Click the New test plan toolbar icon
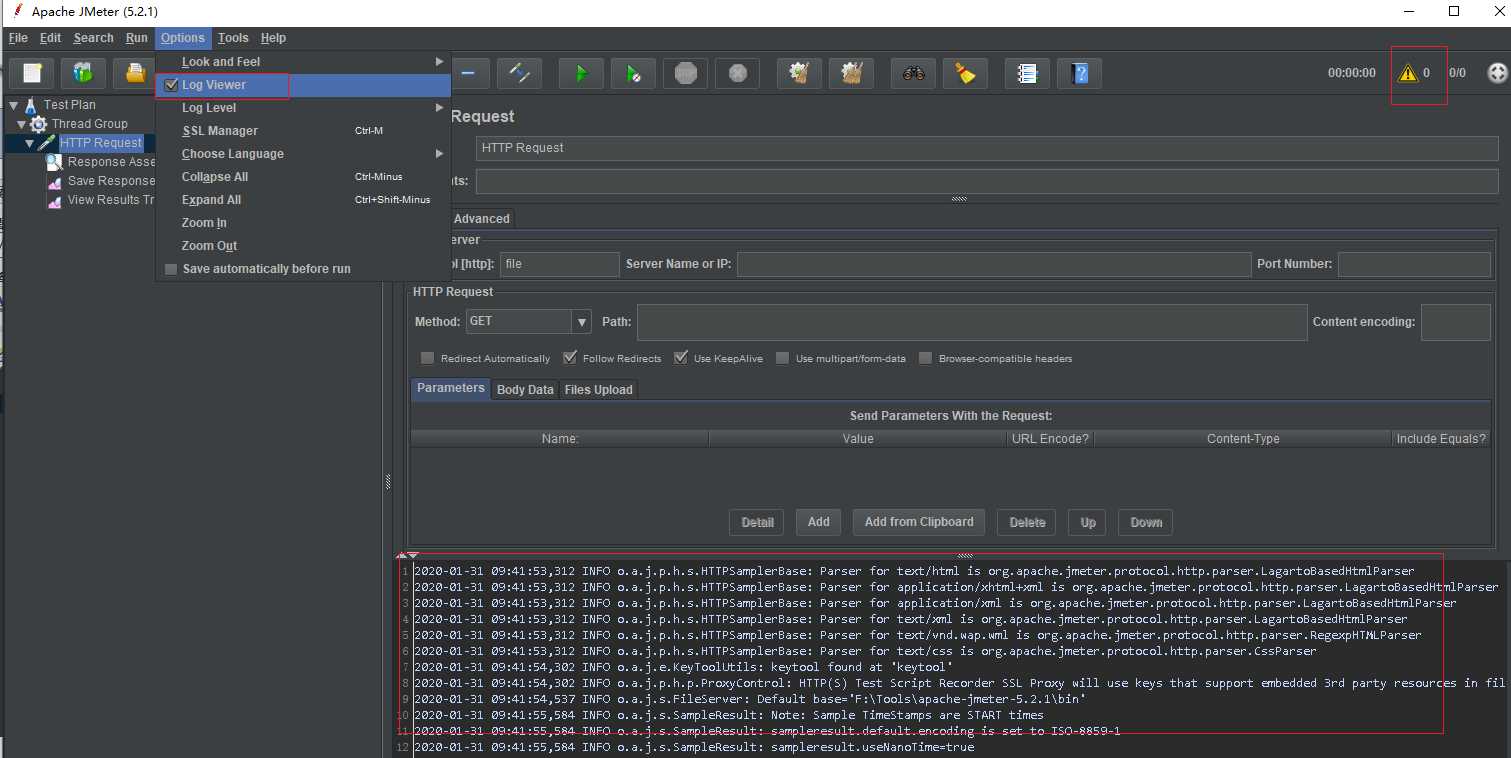The width and height of the screenshot is (1511, 758). point(32,73)
